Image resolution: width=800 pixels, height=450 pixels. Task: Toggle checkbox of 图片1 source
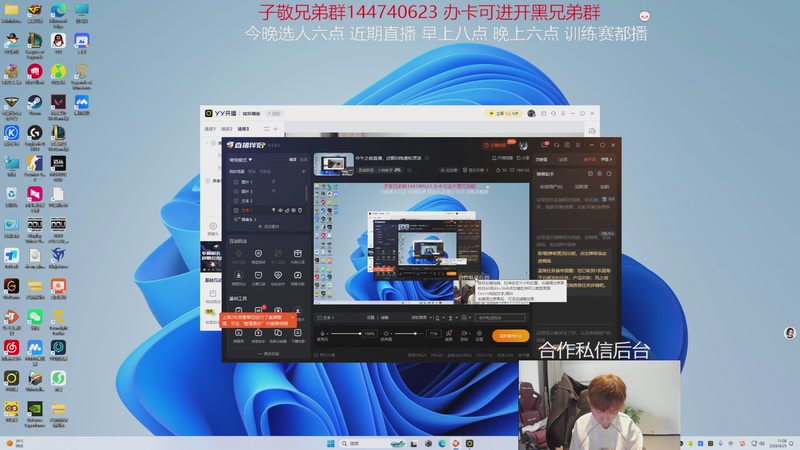pyautogui.click(x=236, y=182)
